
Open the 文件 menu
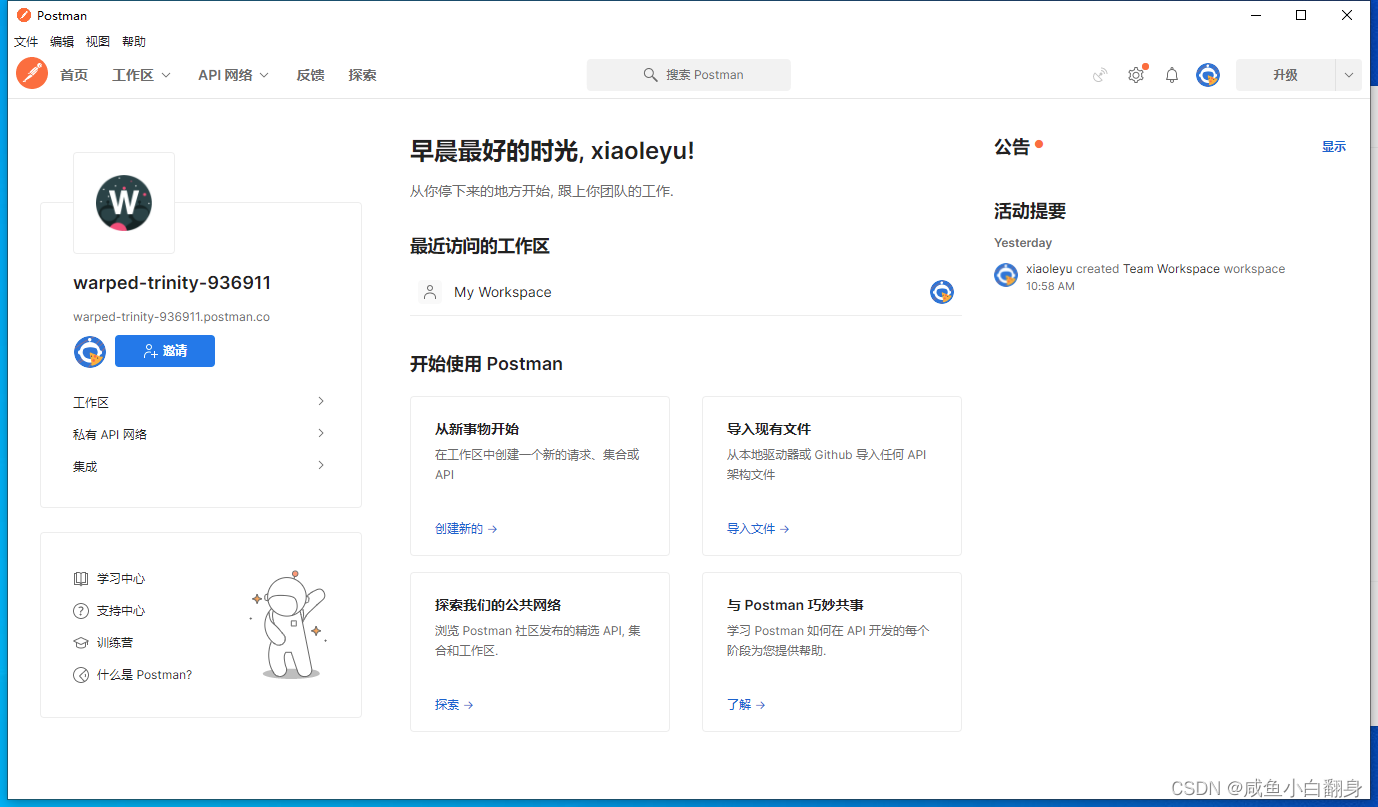(x=26, y=42)
